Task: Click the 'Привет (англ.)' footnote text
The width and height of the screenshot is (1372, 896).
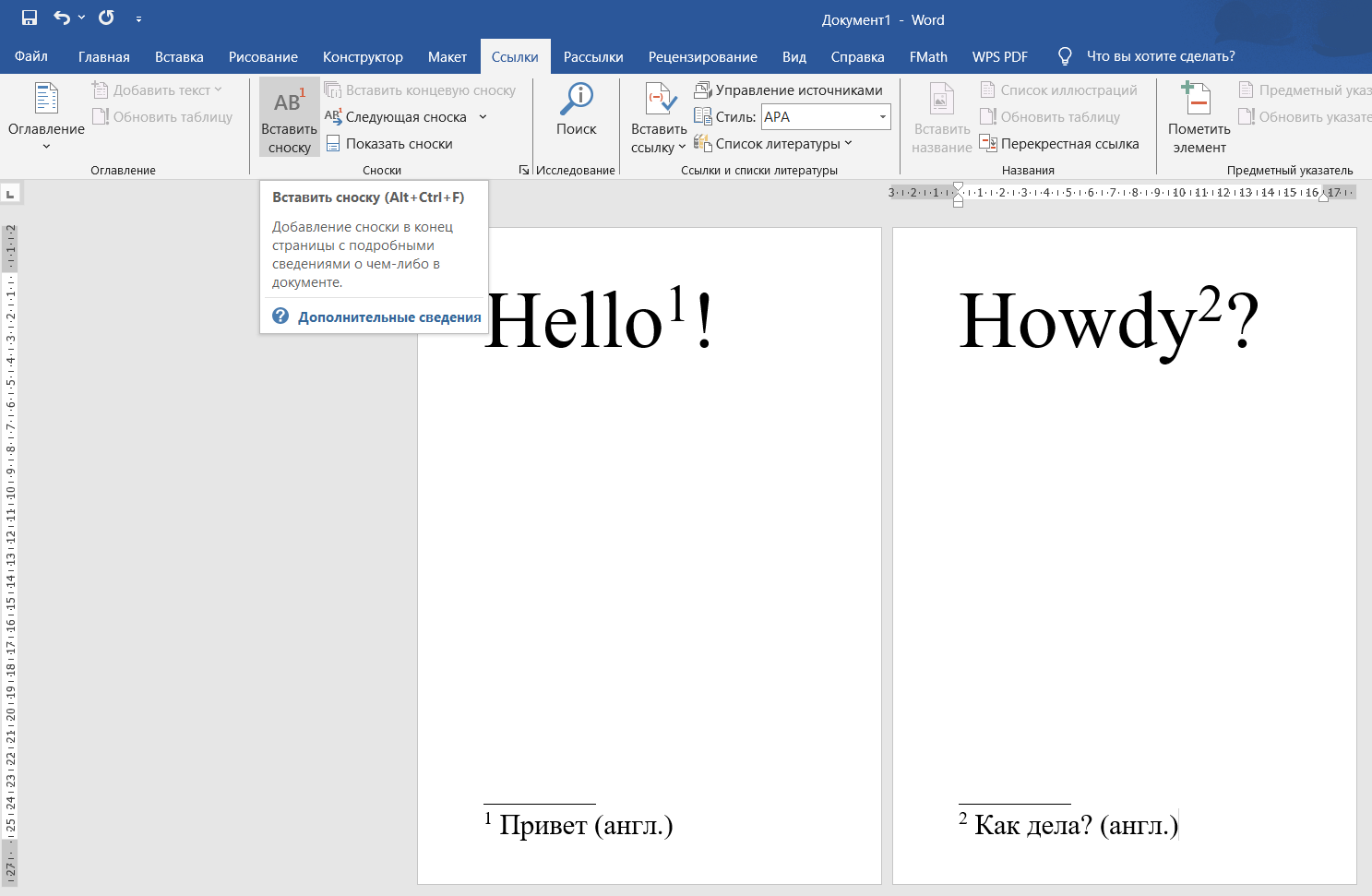Action: (x=586, y=824)
